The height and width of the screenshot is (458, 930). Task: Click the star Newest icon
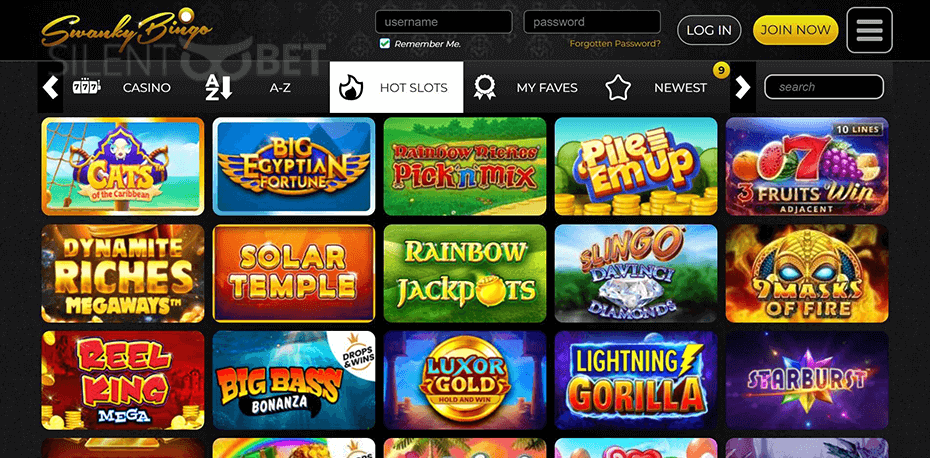click(x=618, y=87)
